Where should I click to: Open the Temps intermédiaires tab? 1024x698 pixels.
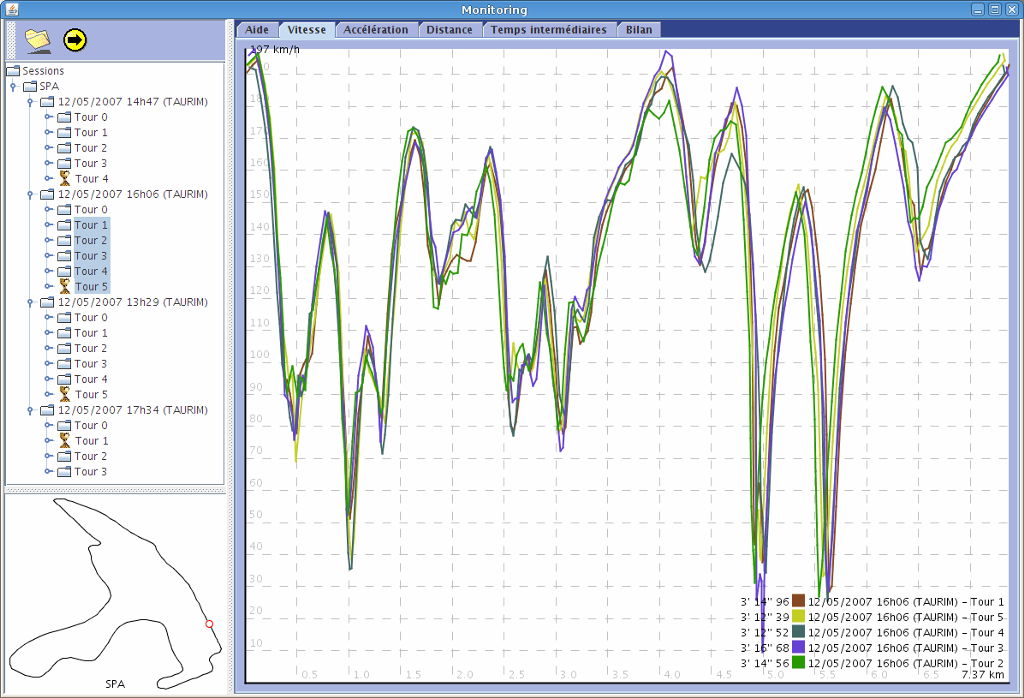(548, 30)
